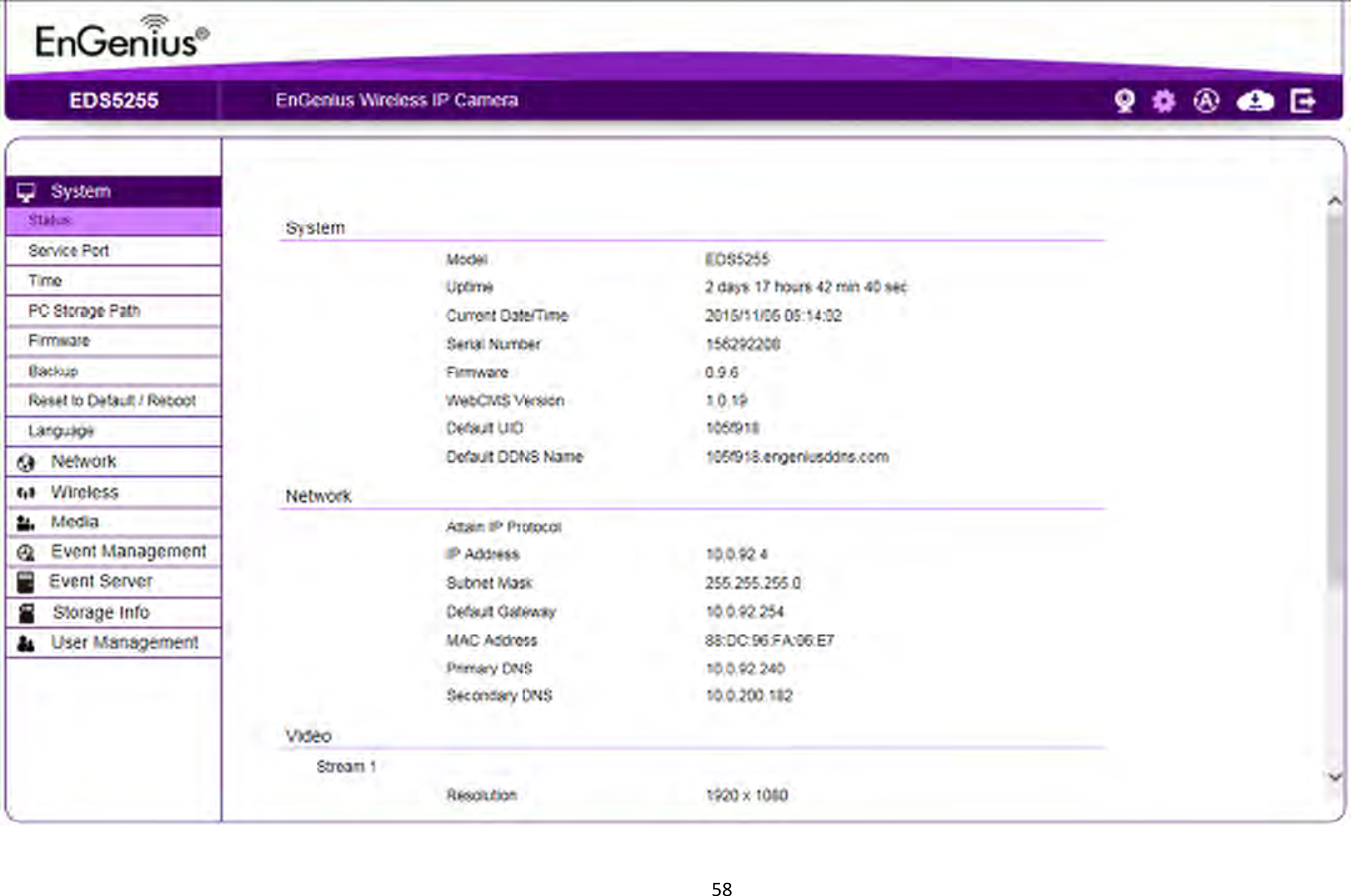Open the Language settings
The image size is (1351, 896).
click(113, 431)
